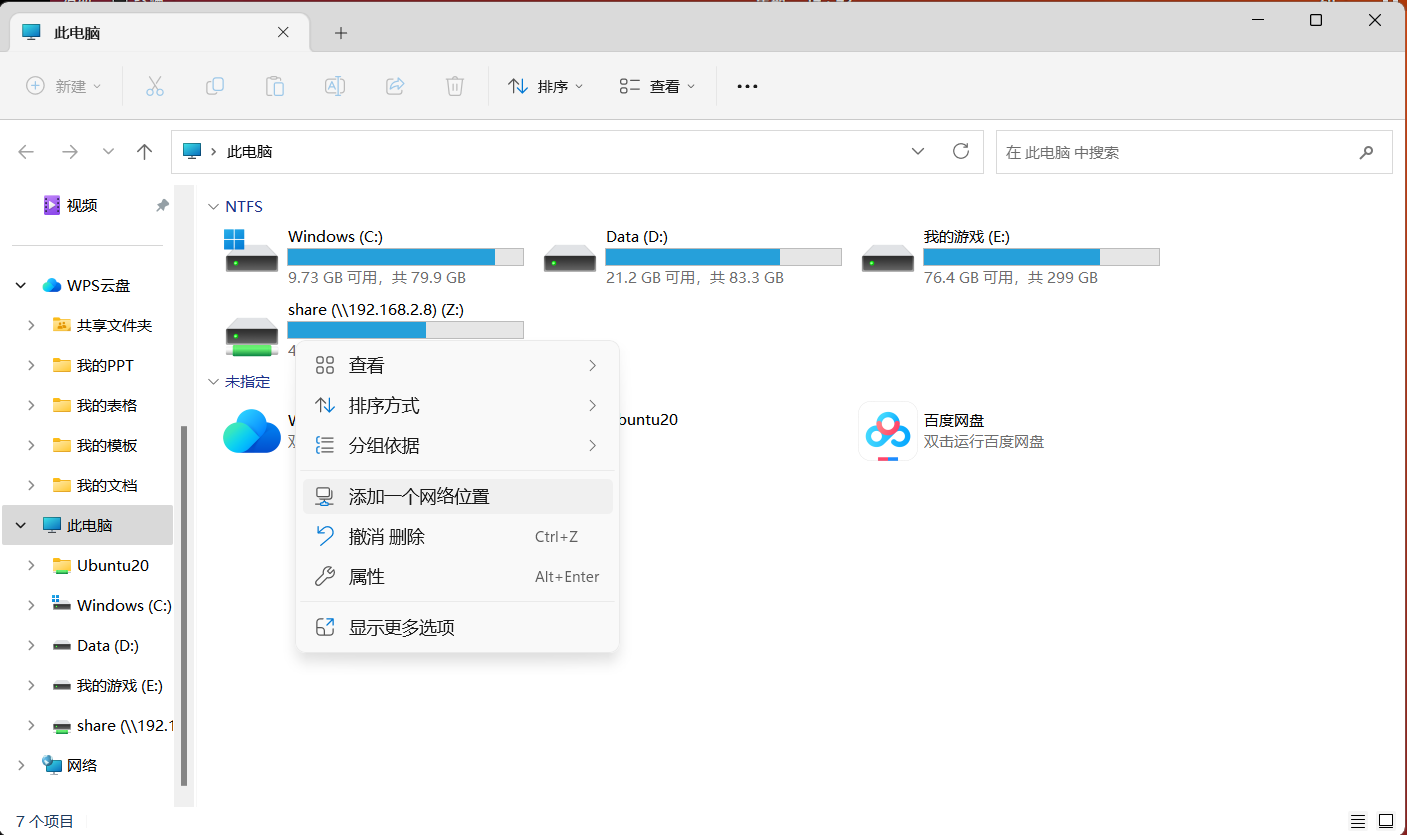Viewport: 1407px width, 835px height.
Task: Open the three-dot more options menu
Action: pos(747,87)
